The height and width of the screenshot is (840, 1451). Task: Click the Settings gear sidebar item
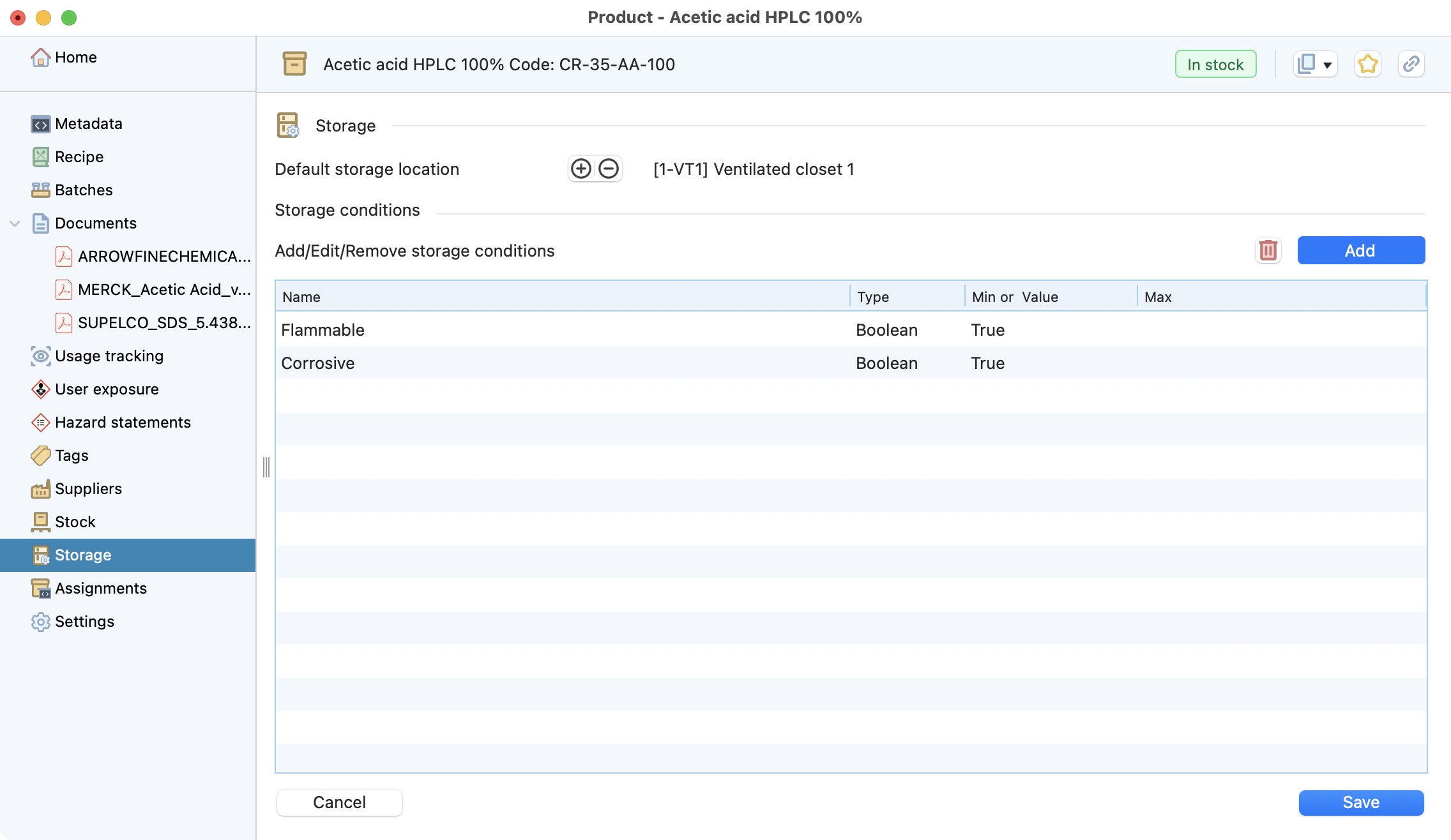coord(84,622)
